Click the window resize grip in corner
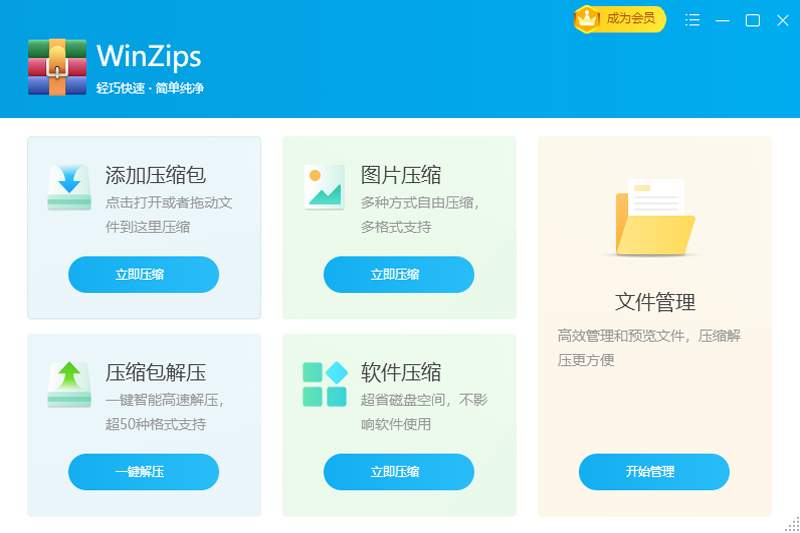800x533 pixels. click(x=792, y=525)
